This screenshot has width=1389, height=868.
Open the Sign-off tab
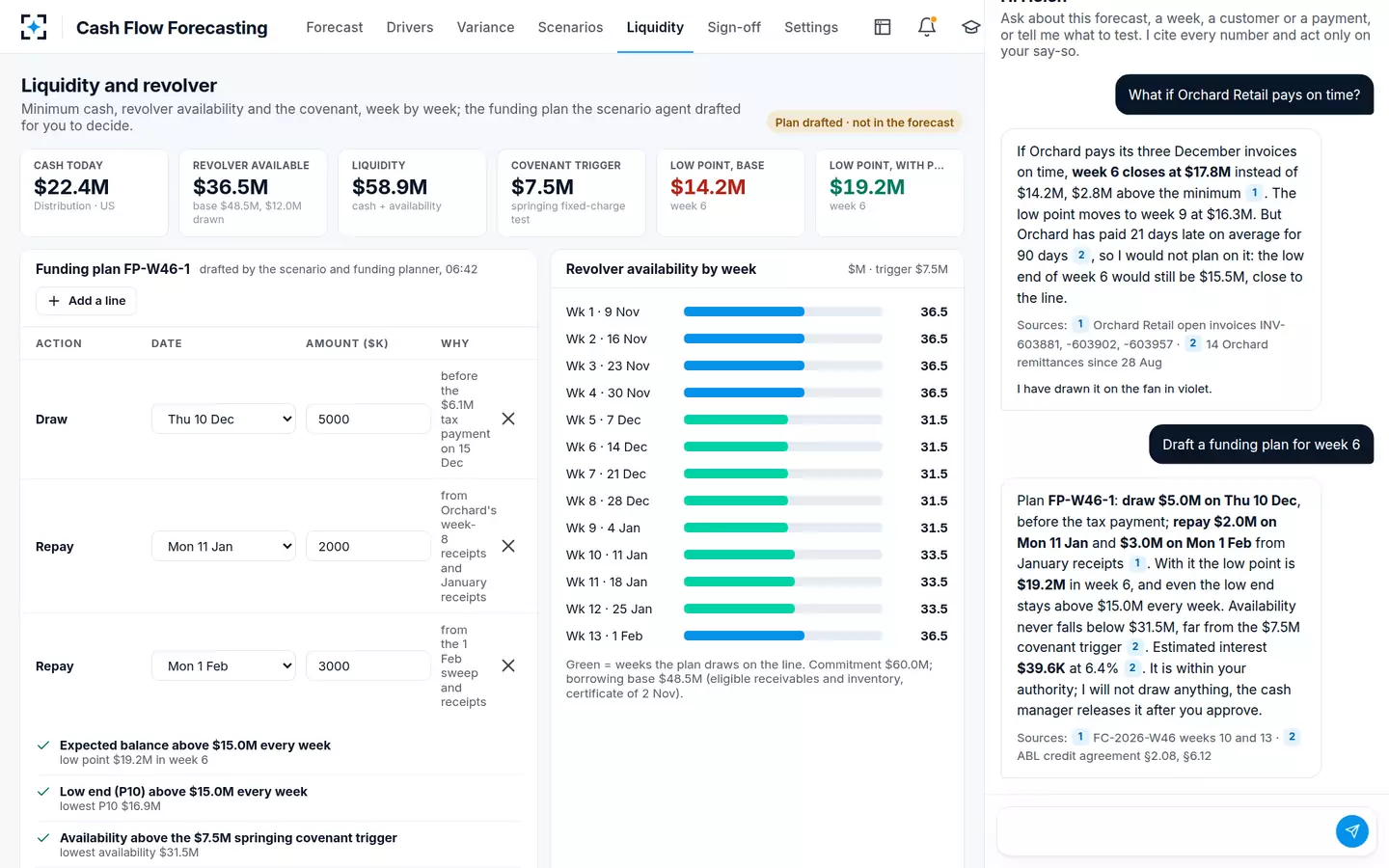pos(734,27)
